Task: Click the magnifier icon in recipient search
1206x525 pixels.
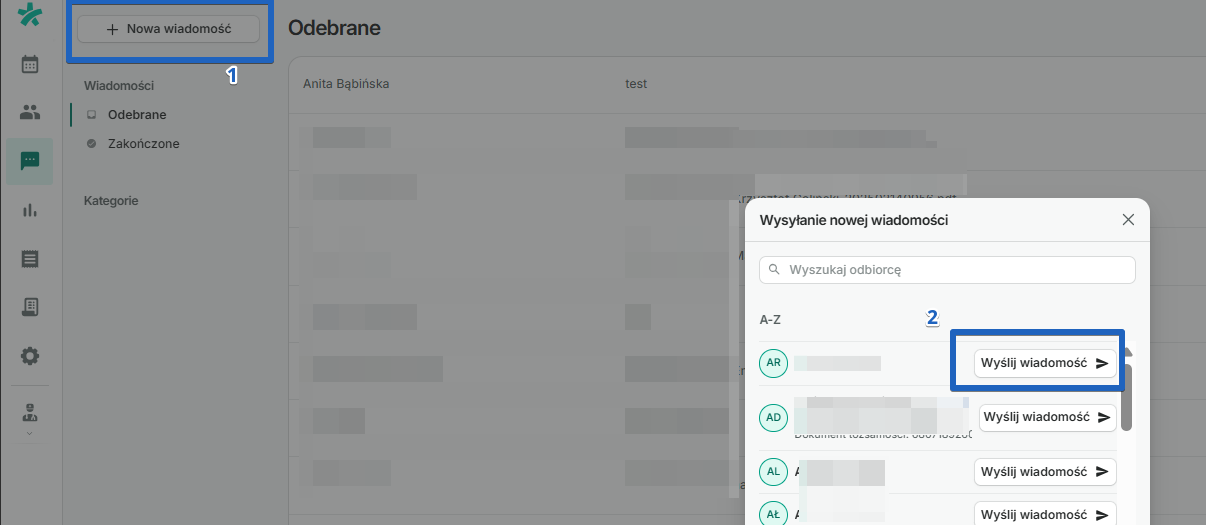Action: click(774, 270)
